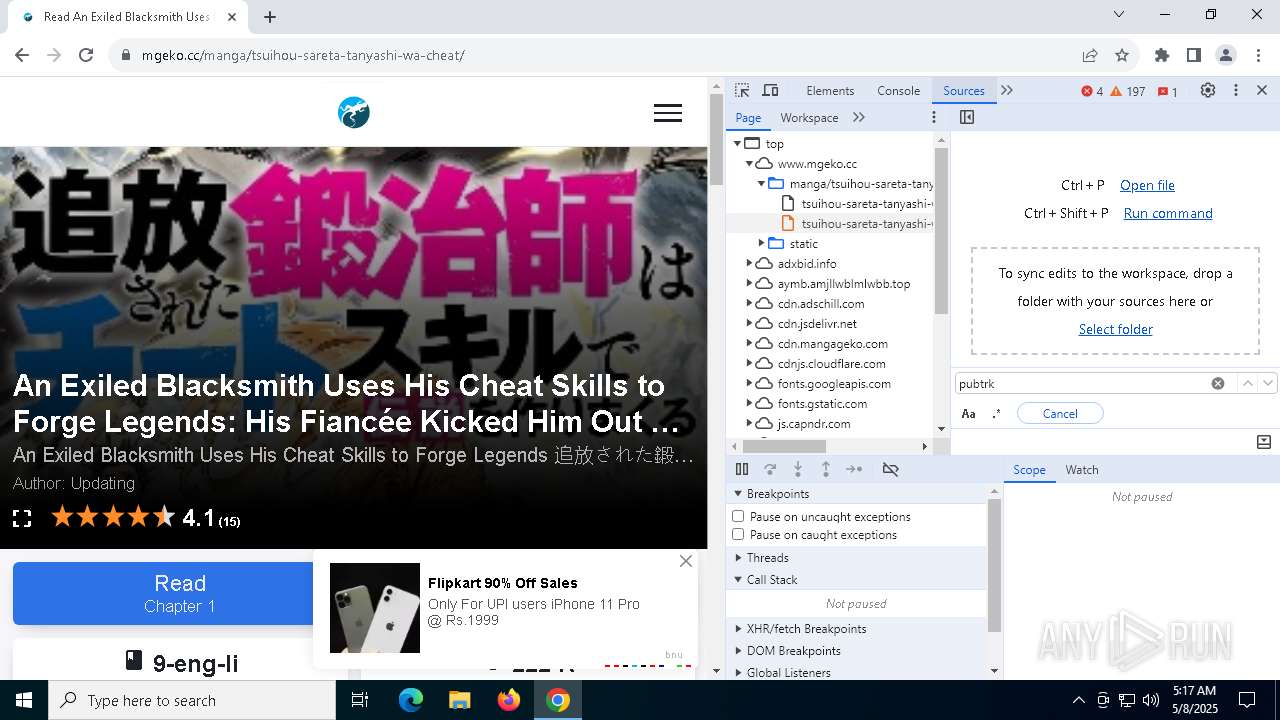Enable Pause on uncaught exceptions
The image size is (1280, 720).
tap(738, 516)
